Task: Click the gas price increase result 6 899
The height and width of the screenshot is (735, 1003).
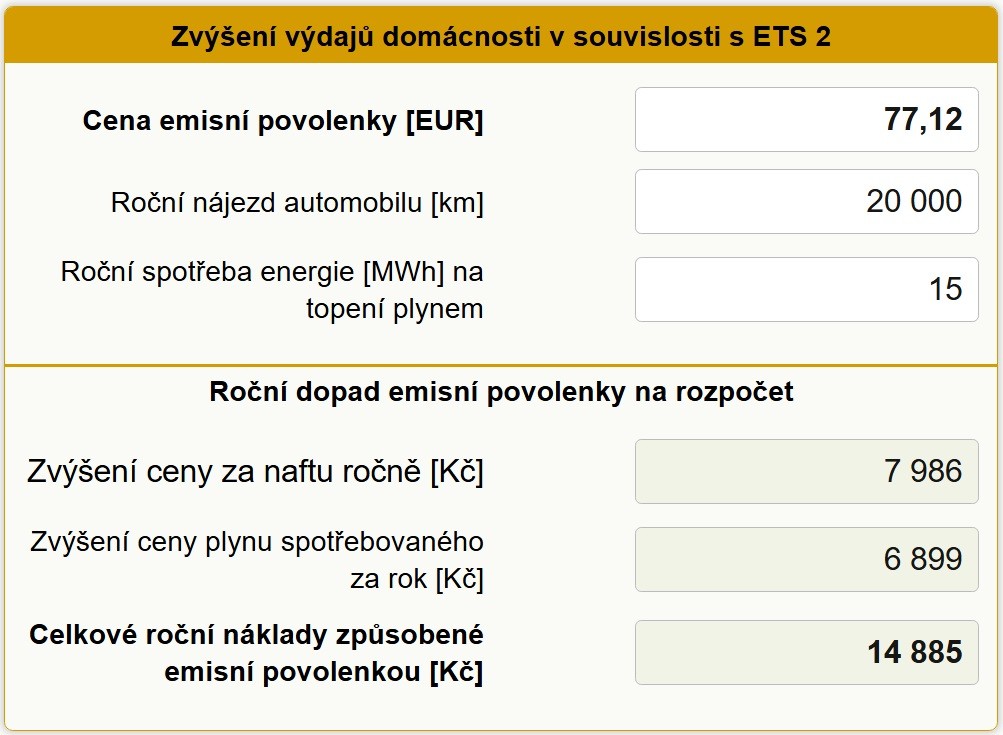Action: pos(806,559)
